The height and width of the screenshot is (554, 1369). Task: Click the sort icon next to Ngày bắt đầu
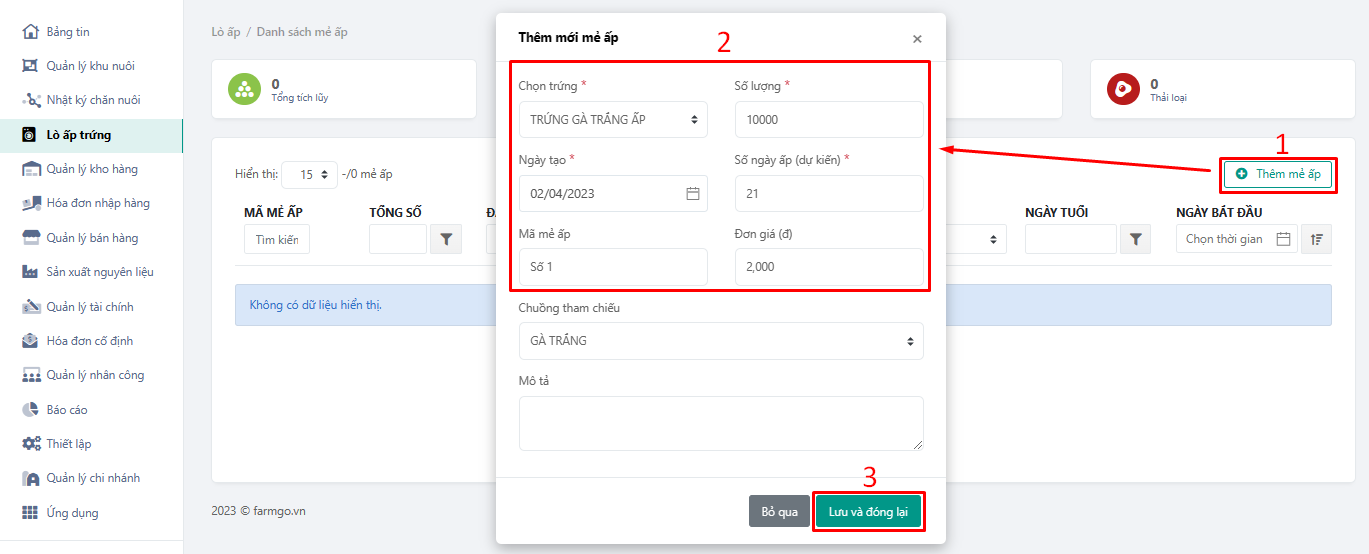pyautogui.click(x=1317, y=239)
